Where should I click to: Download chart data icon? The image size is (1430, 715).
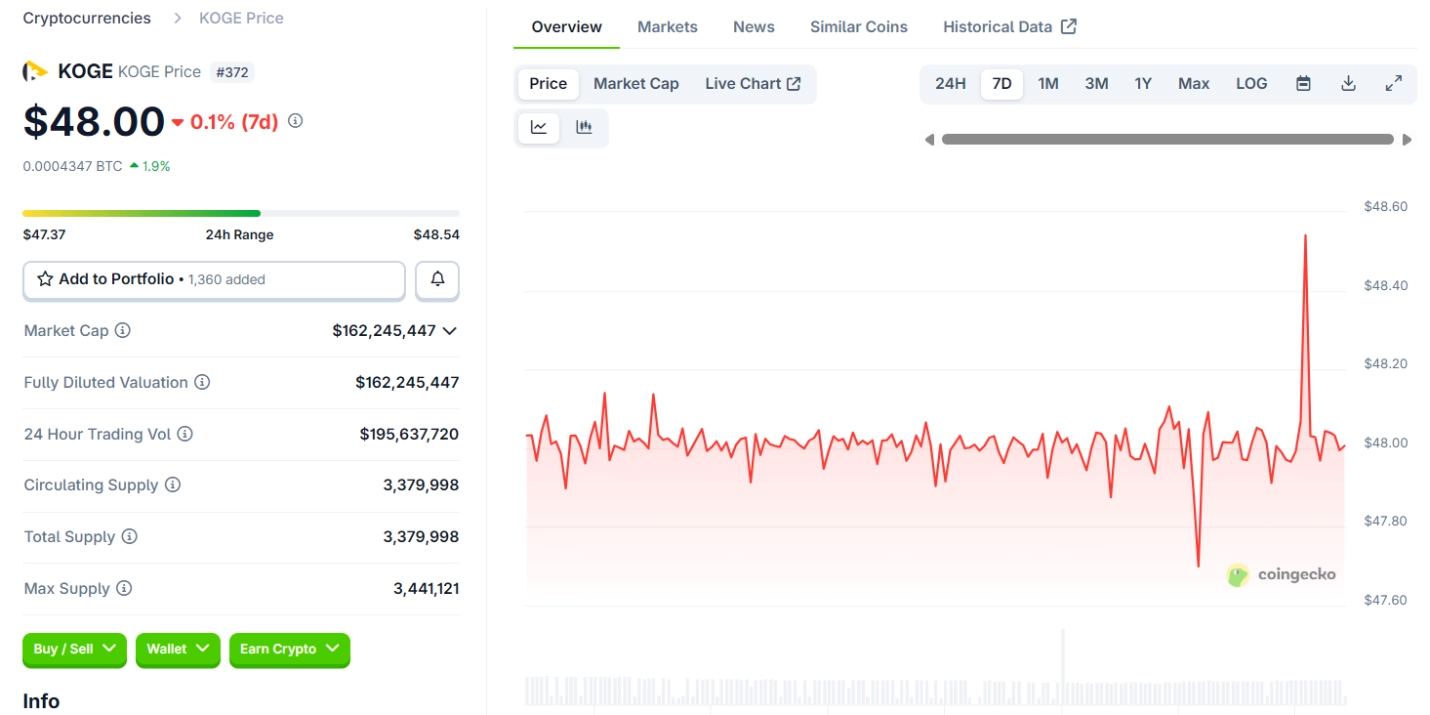(x=1348, y=84)
